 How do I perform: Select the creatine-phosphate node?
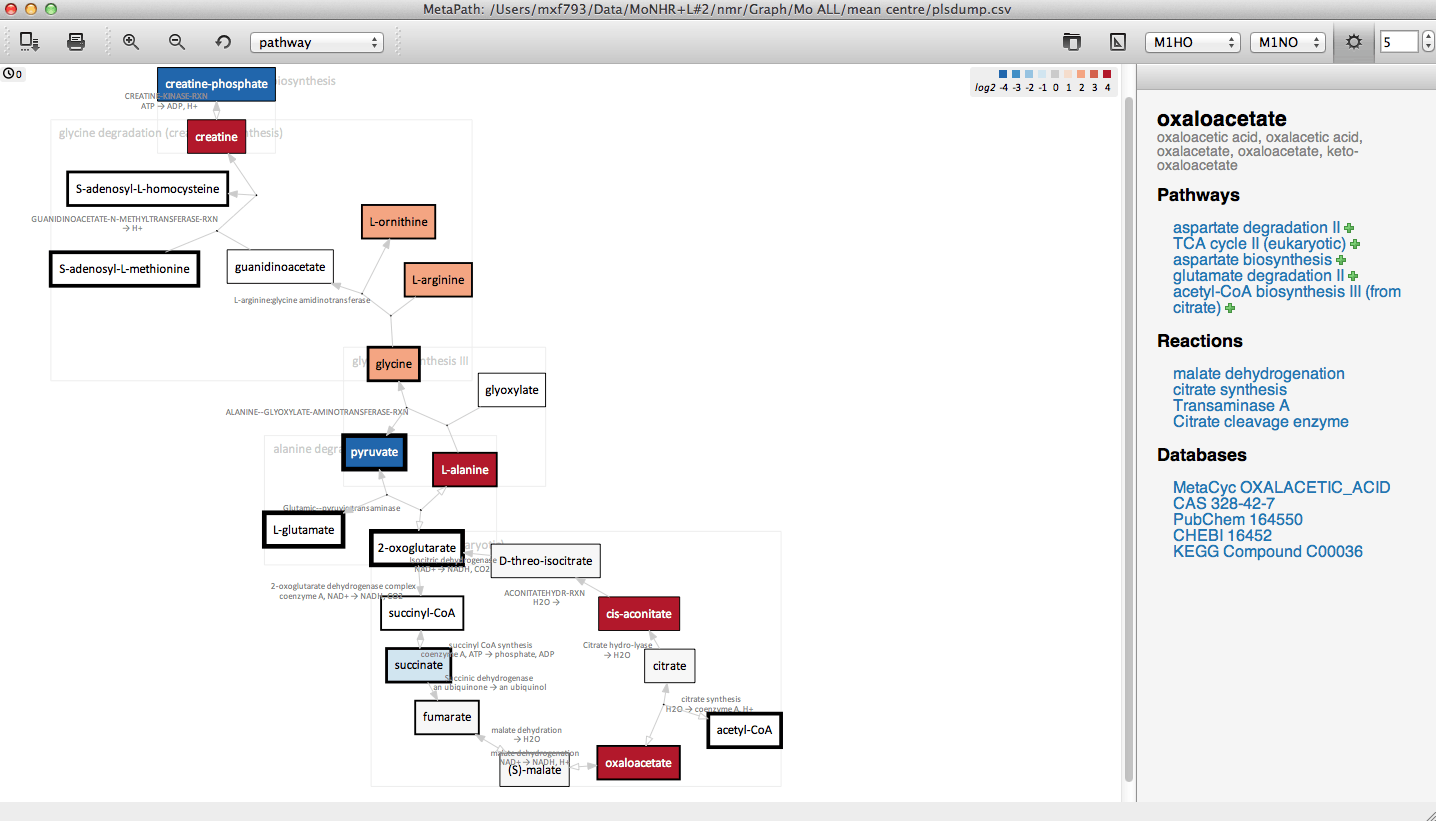click(x=216, y=84)
